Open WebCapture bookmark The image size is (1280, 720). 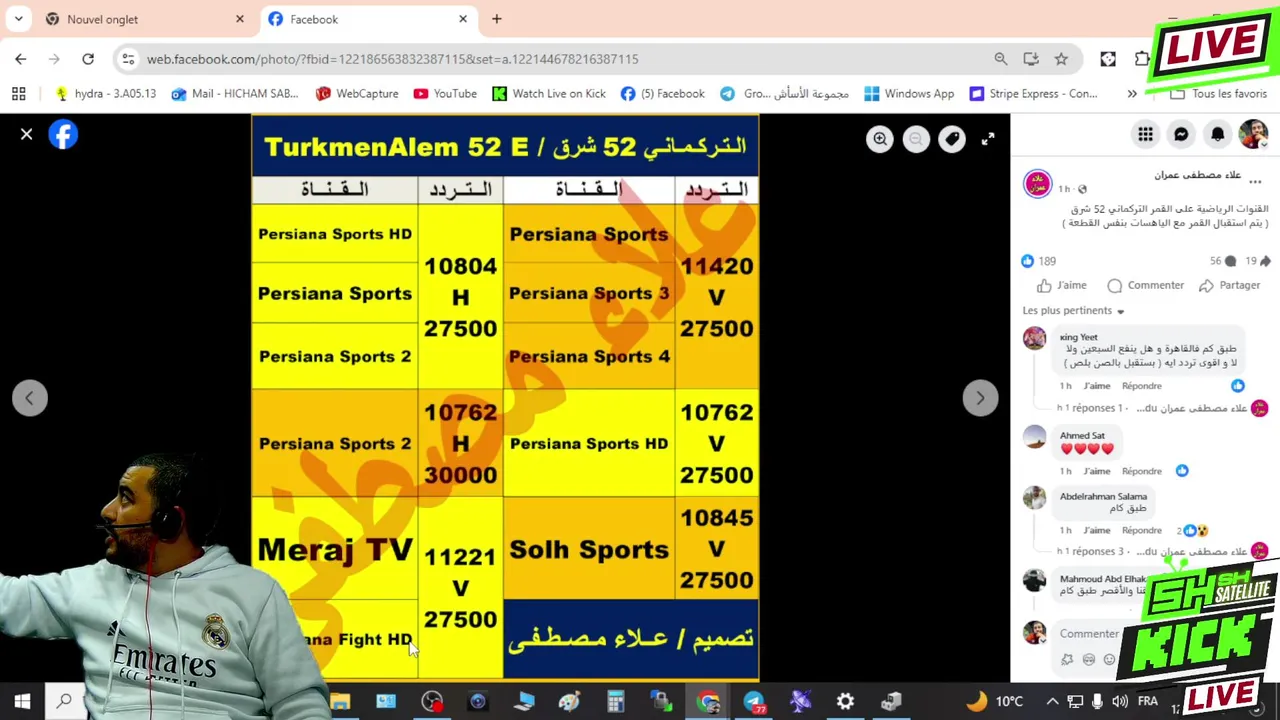[x=357, y=94]
